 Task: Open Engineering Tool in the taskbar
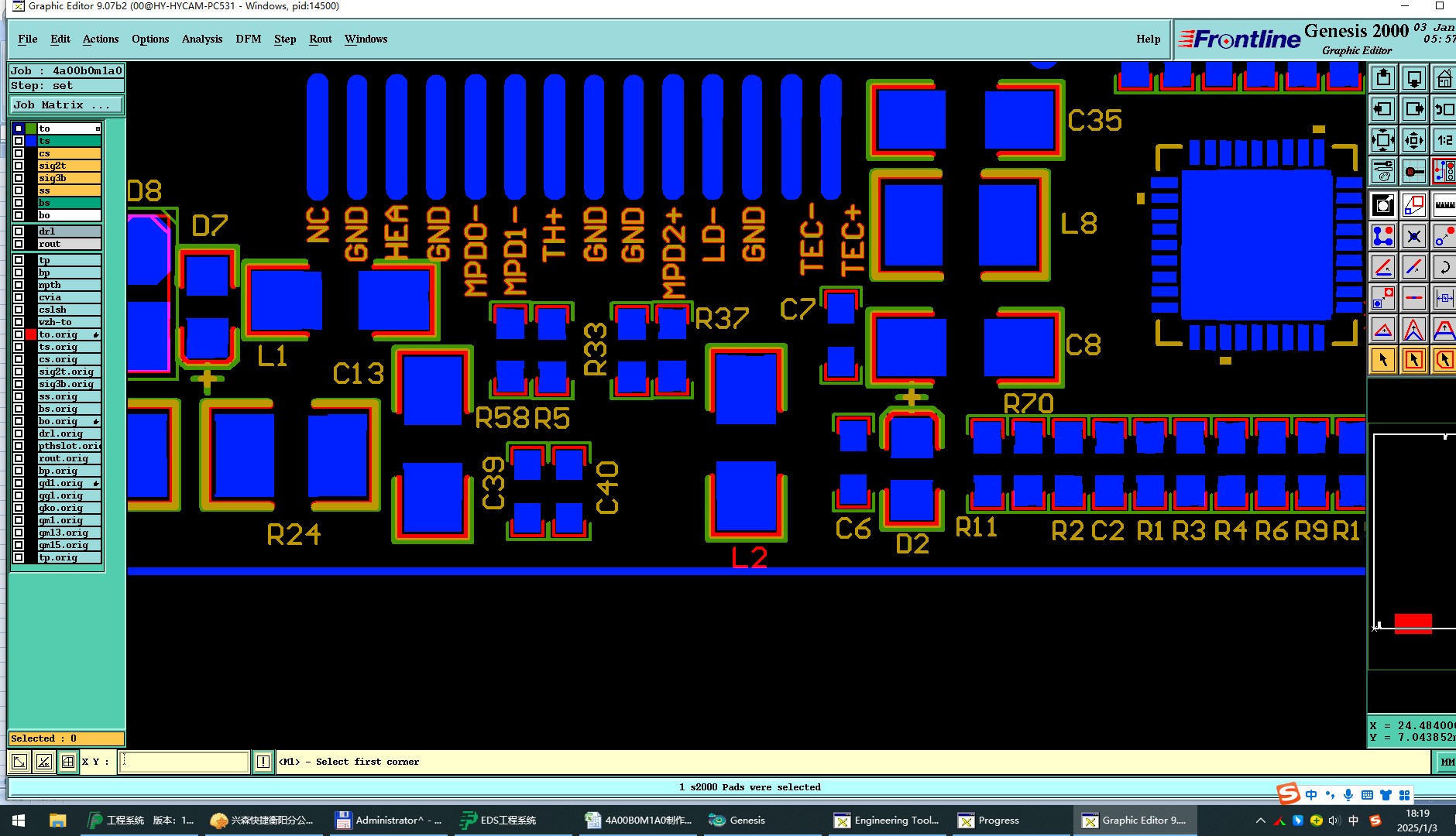[x=887, y=821]
